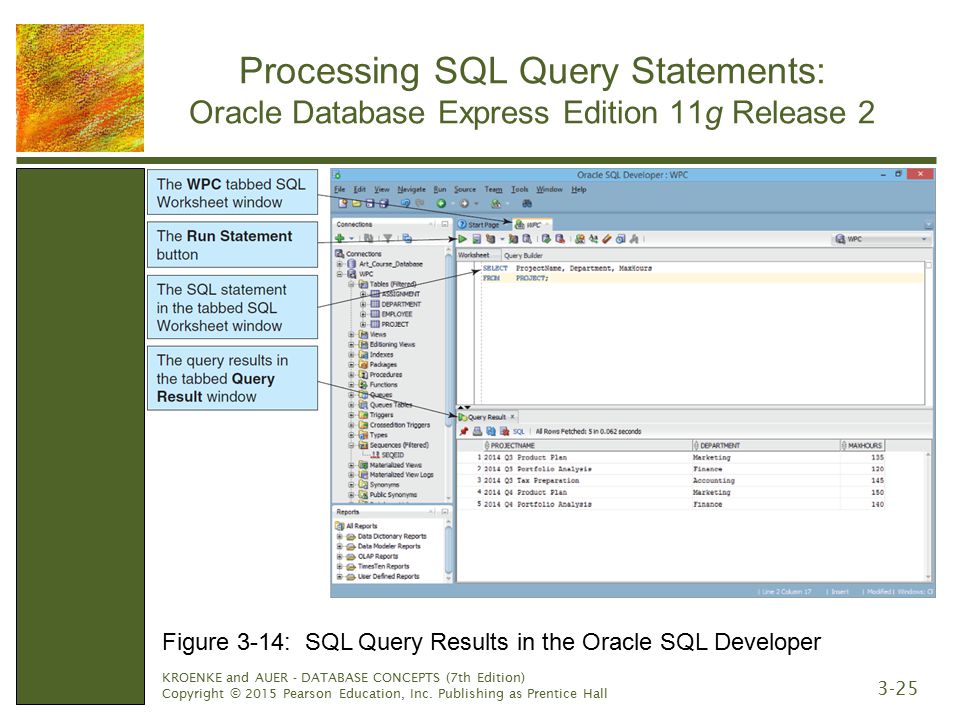This screenshot has width=960, height=720.
Task: Select the Procedures folder in the tree
Action: coord(386,375)
